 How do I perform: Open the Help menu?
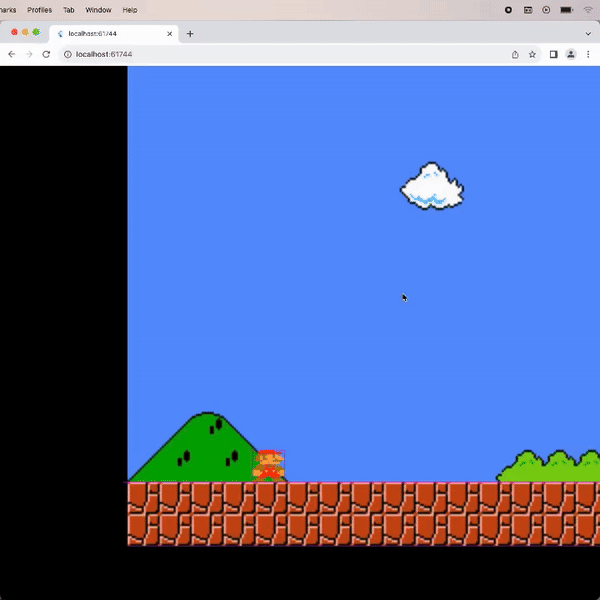(130, 9)
